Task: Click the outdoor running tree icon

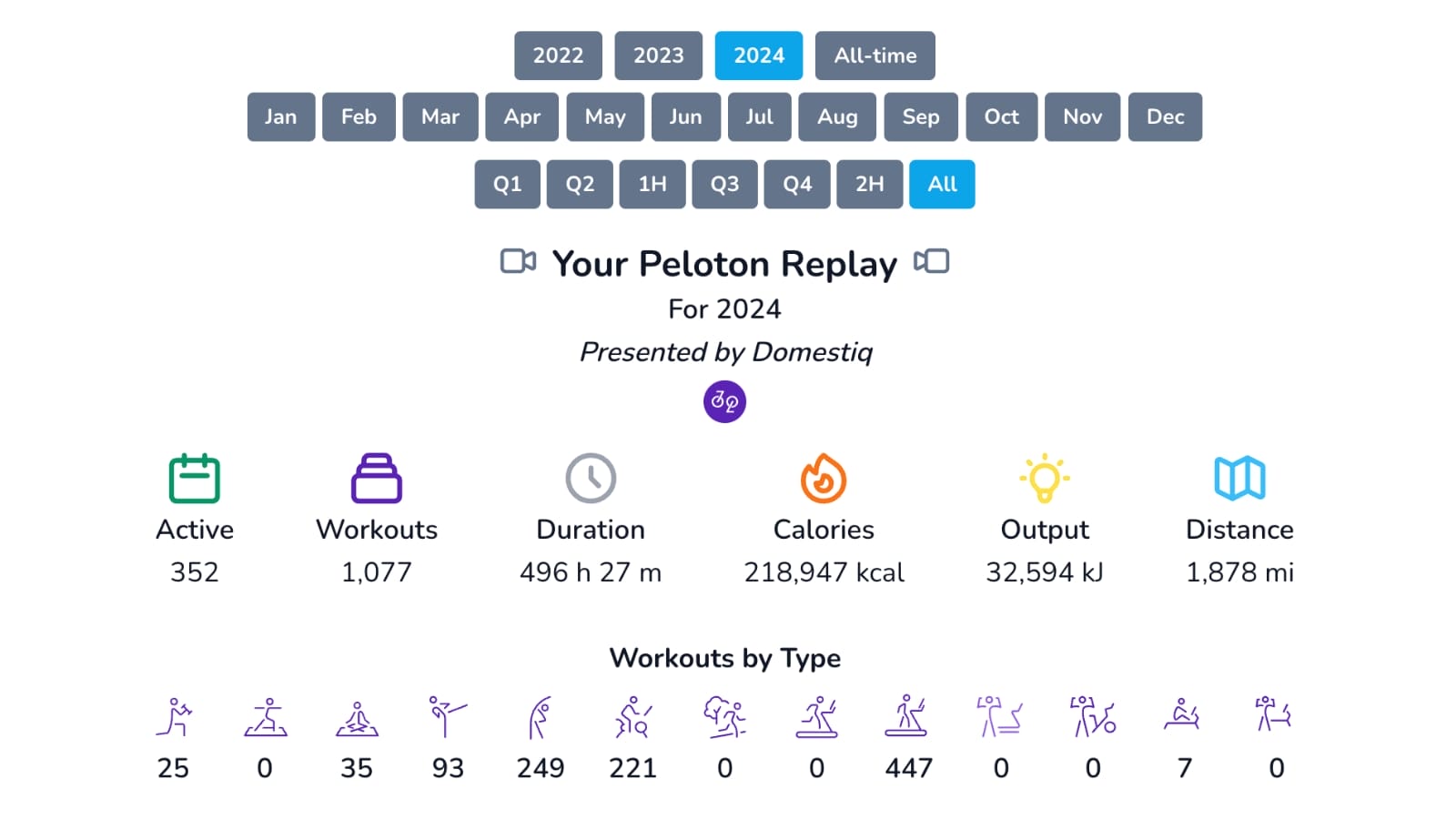Action: pyautogui.click(x=724, y=716)
